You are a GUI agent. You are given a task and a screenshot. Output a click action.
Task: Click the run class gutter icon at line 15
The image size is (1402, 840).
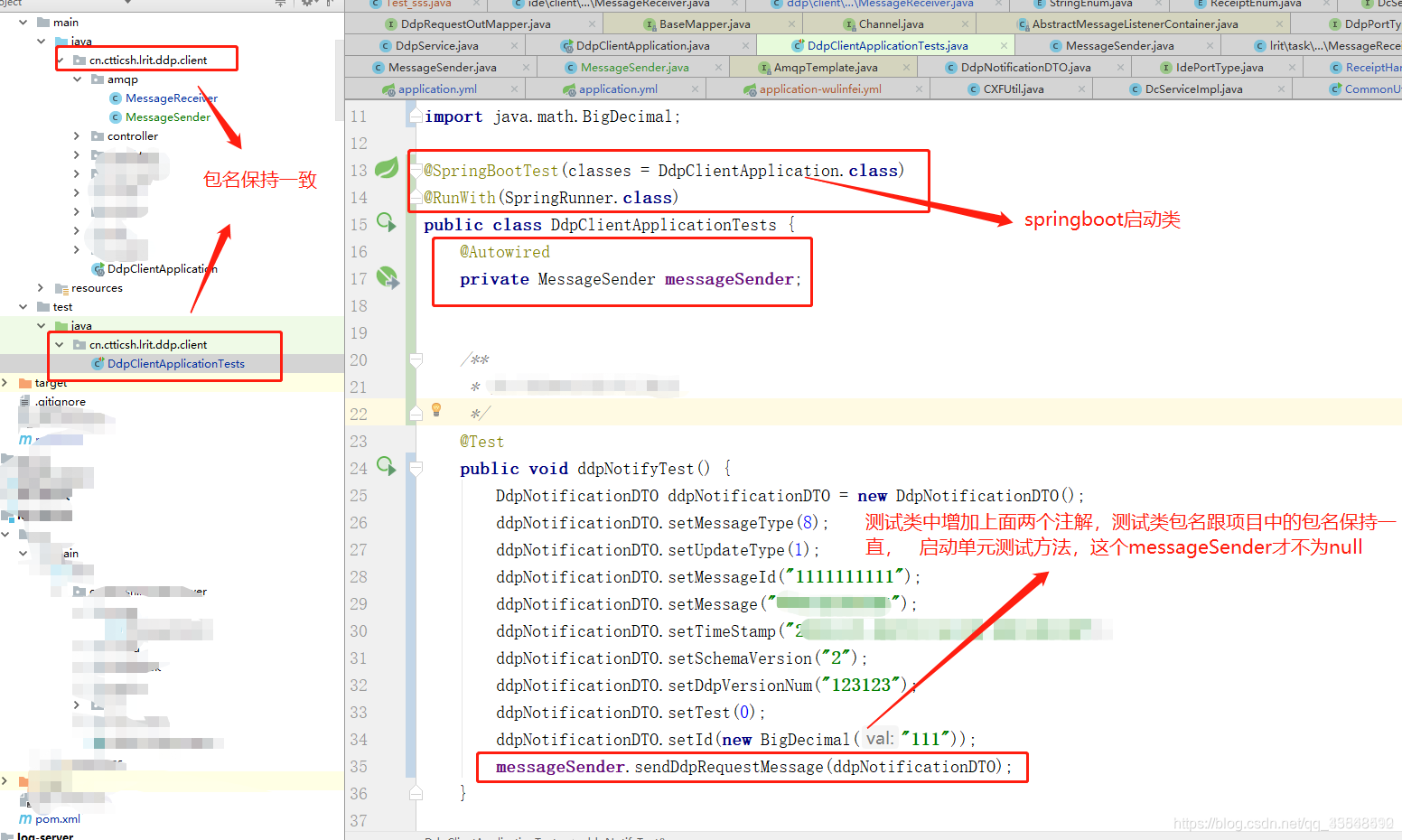387,222
